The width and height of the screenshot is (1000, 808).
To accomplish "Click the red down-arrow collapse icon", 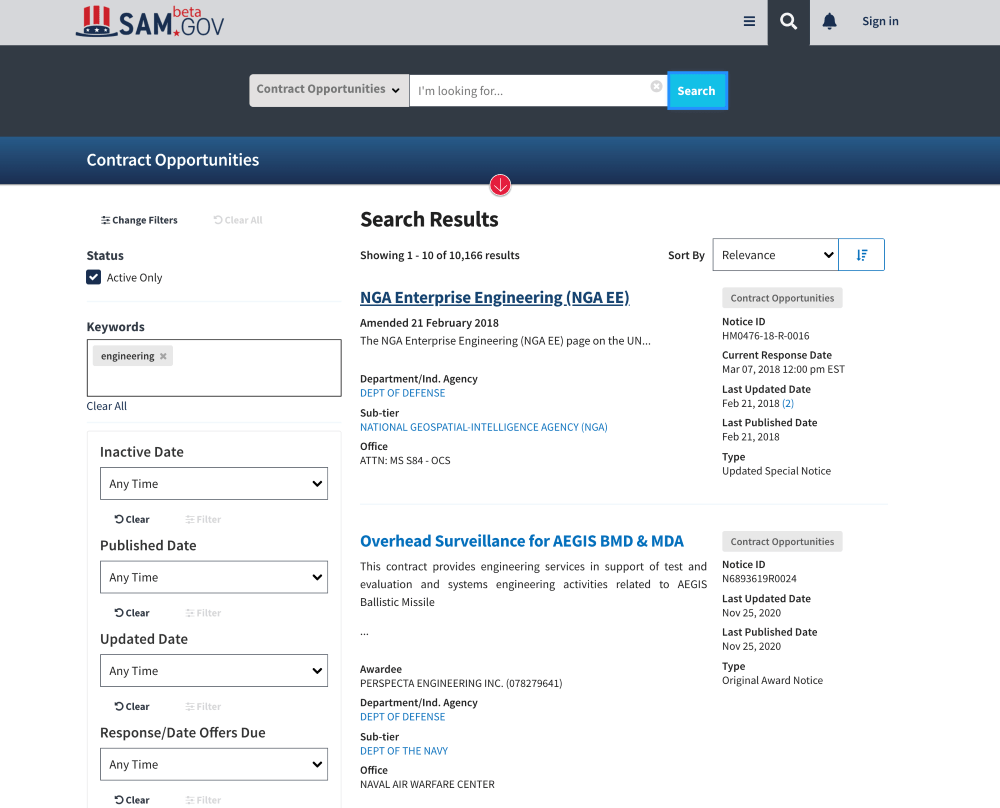I will (x=500, y=185).
